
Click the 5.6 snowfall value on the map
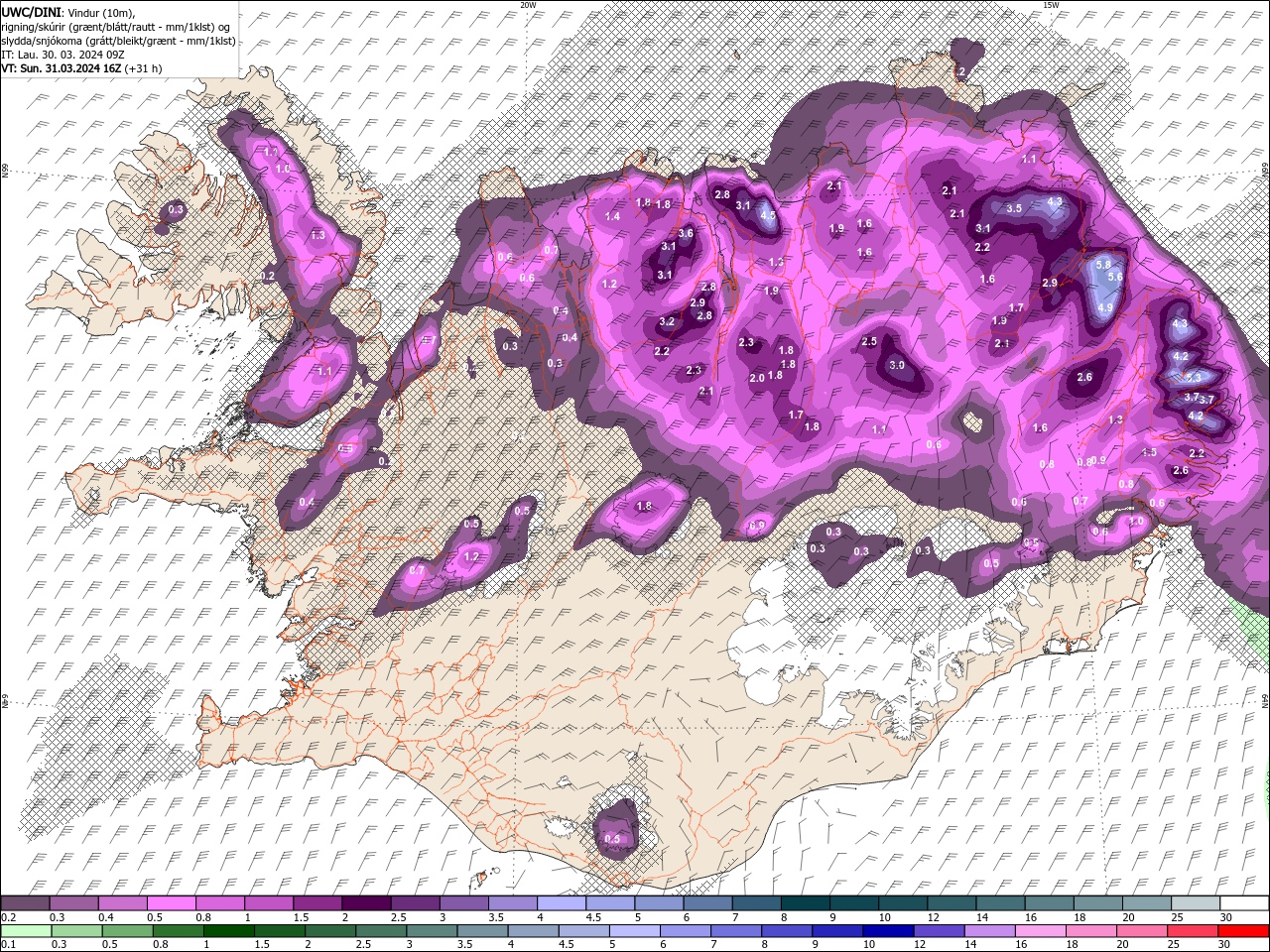pos(1114,278)
